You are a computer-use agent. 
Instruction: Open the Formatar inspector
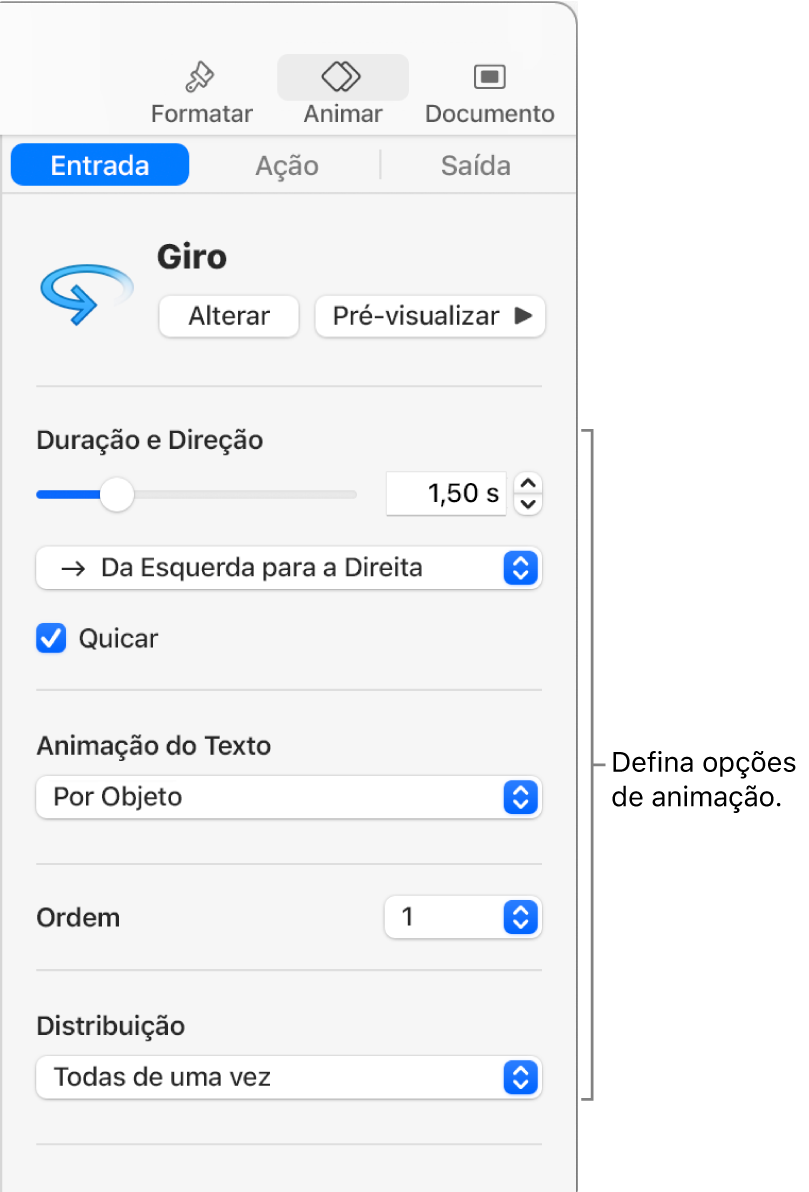[x=201, y=93]
